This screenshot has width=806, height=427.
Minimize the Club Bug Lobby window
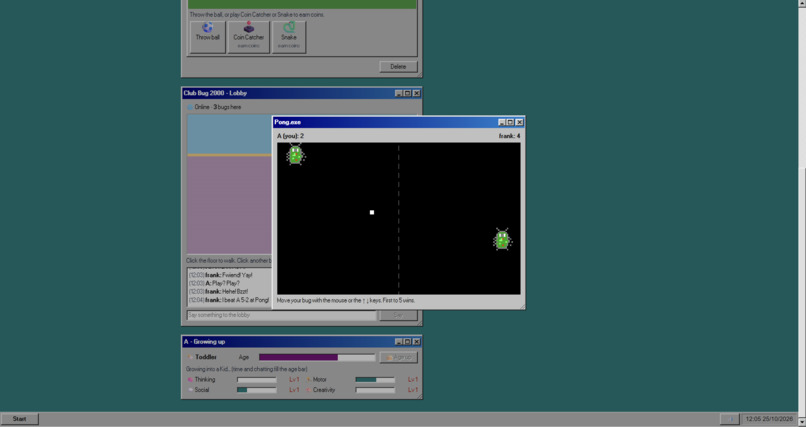click(398, 93)
